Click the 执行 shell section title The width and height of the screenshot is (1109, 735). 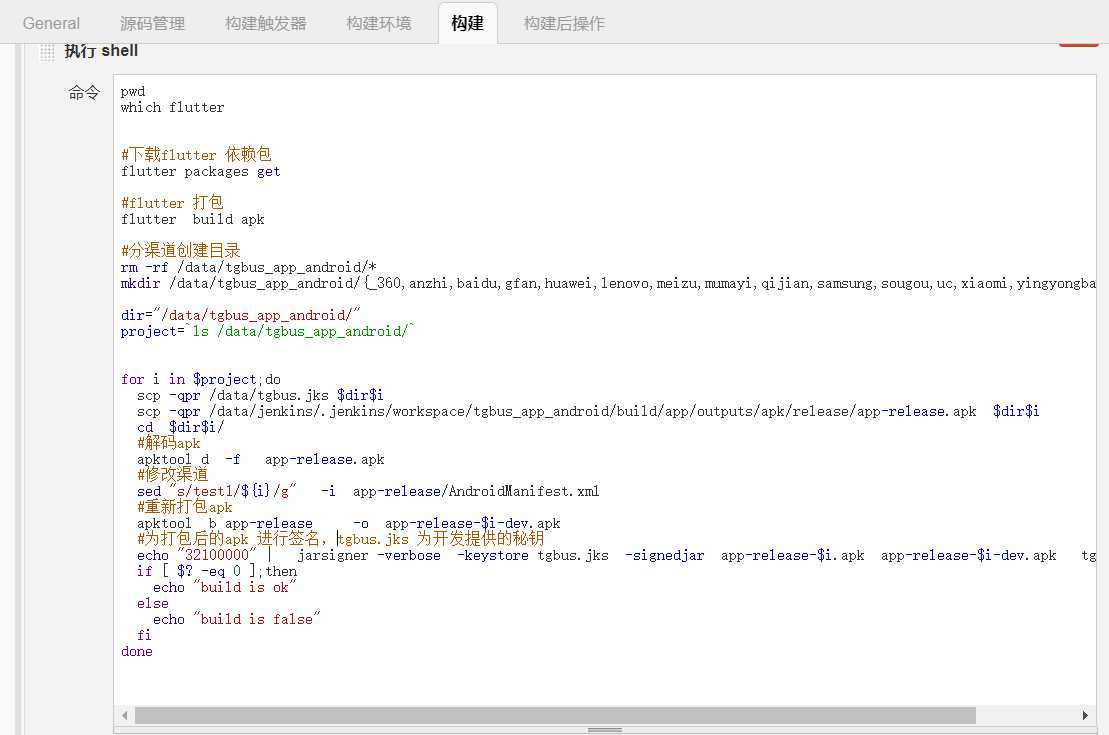coord(101,52)
